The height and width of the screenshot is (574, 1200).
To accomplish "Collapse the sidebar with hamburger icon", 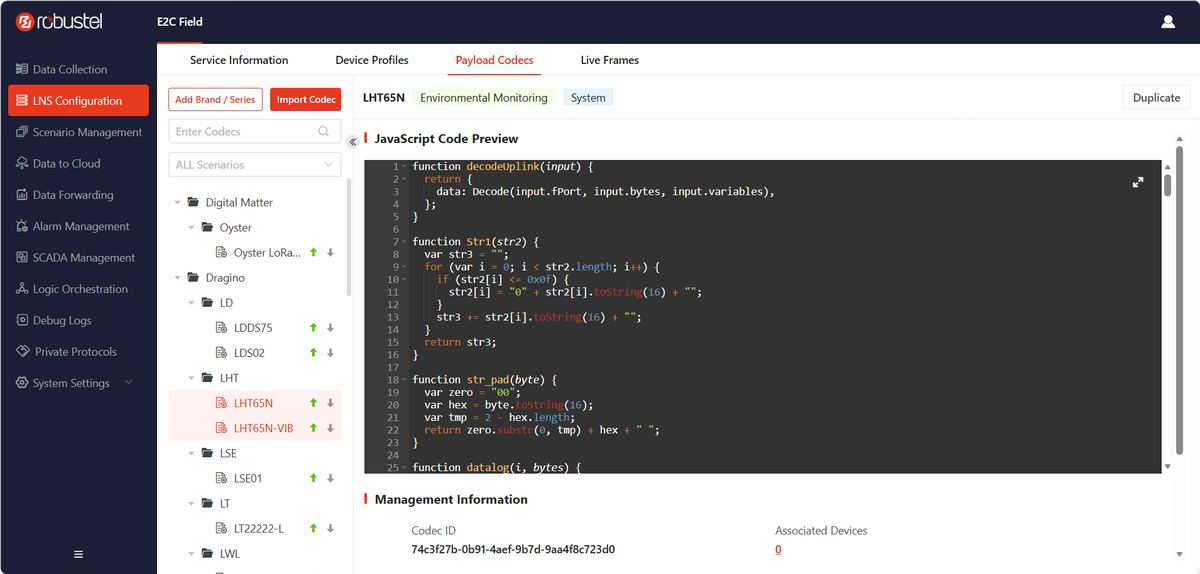I will point(78,554).
